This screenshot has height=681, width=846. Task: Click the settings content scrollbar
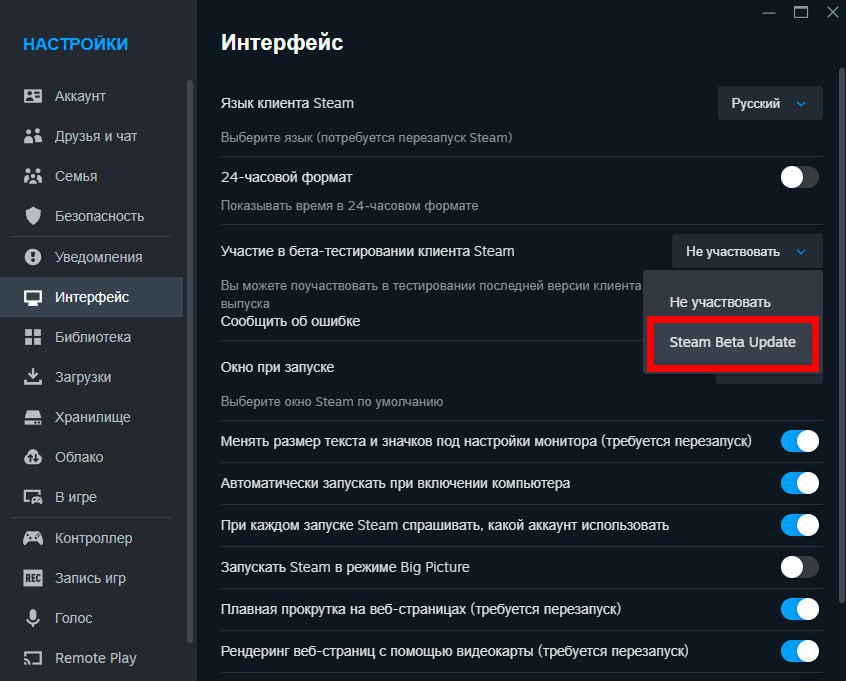point(842,335)
